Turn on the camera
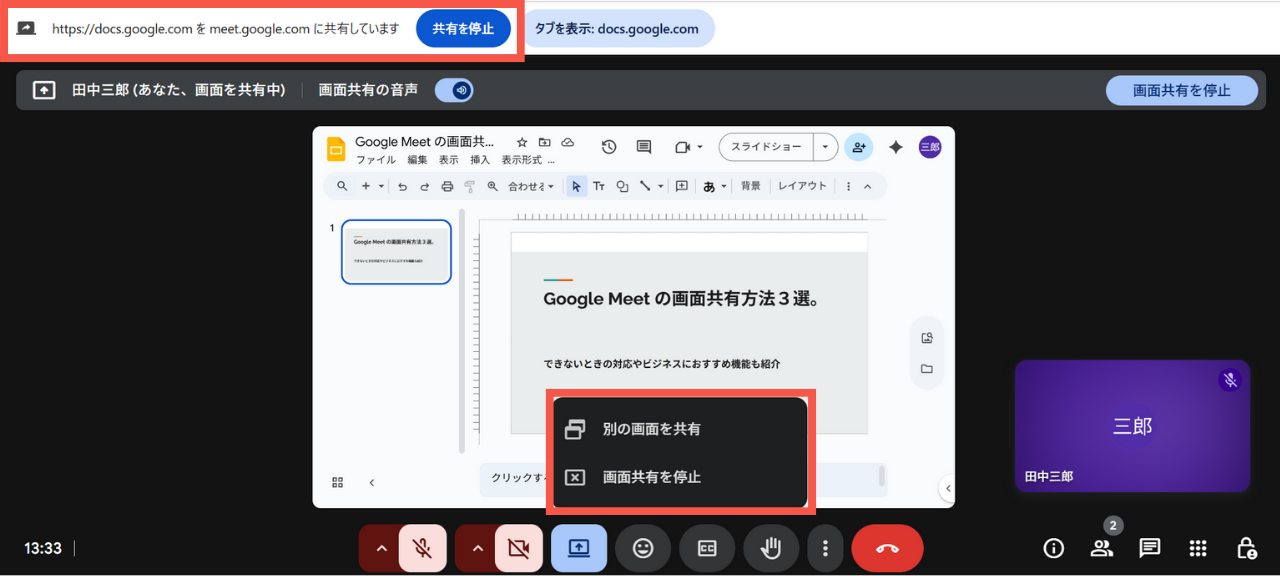The height and width of the screenshot is (576, 1280). click(519, 548)
